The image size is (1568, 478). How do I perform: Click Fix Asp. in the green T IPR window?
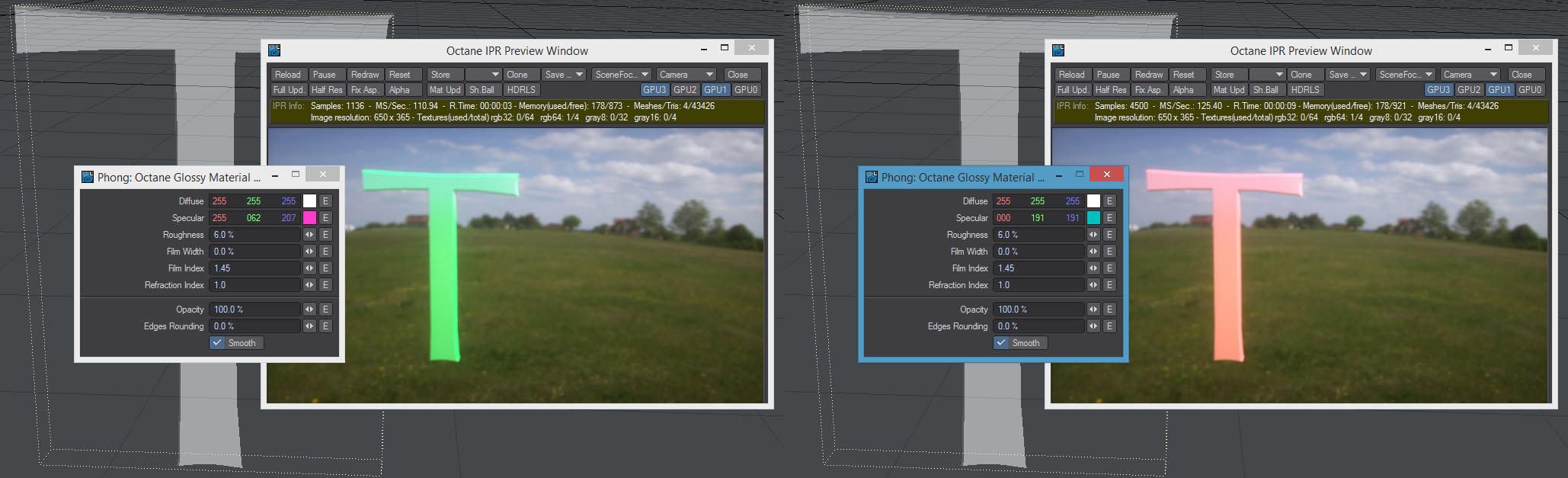[365, 90]
